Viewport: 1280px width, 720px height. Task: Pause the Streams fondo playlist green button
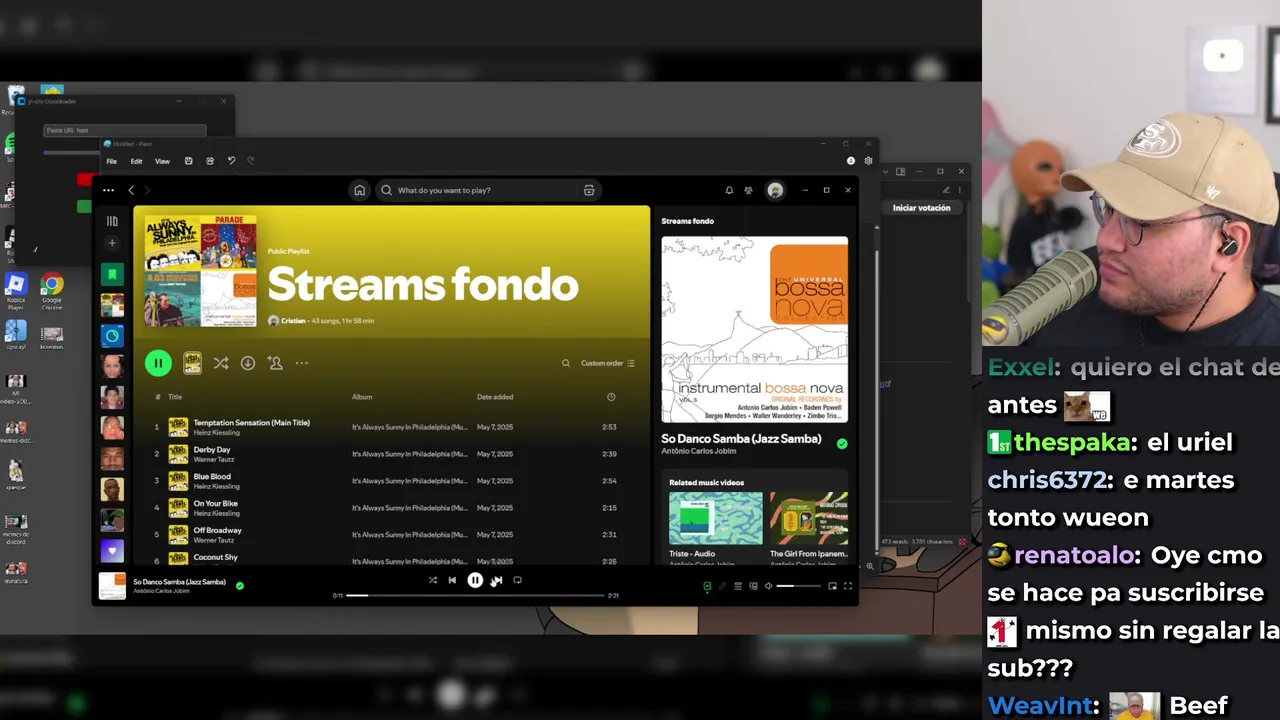(158, 363)
